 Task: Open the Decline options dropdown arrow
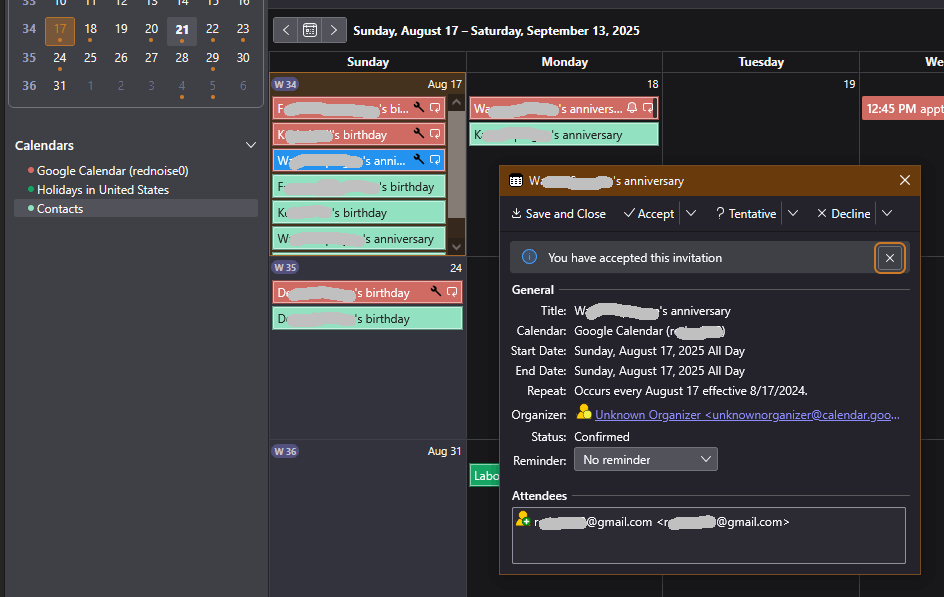coord(886,213)
